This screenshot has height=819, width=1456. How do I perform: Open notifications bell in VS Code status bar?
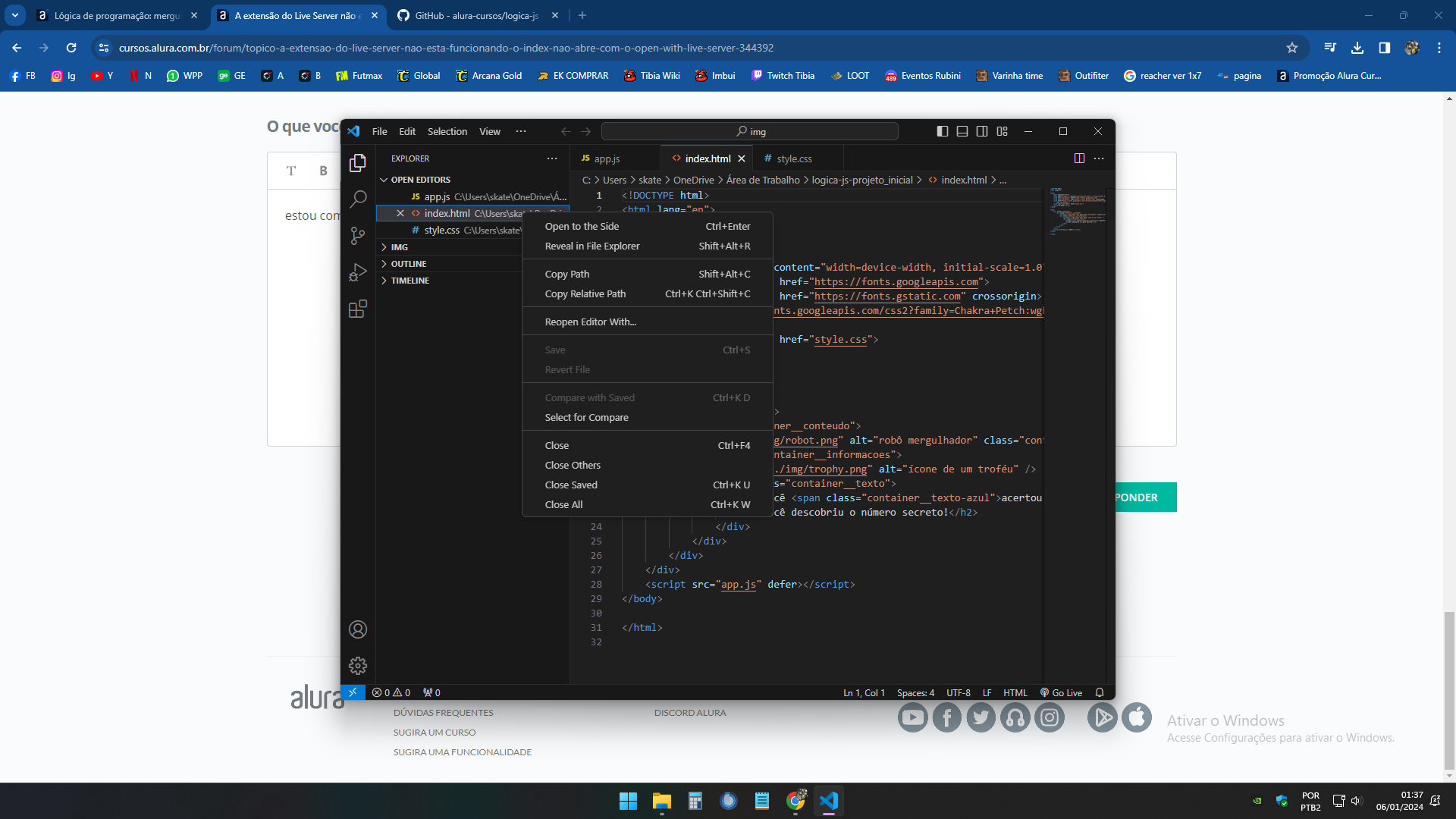[x=1100, y=692]
